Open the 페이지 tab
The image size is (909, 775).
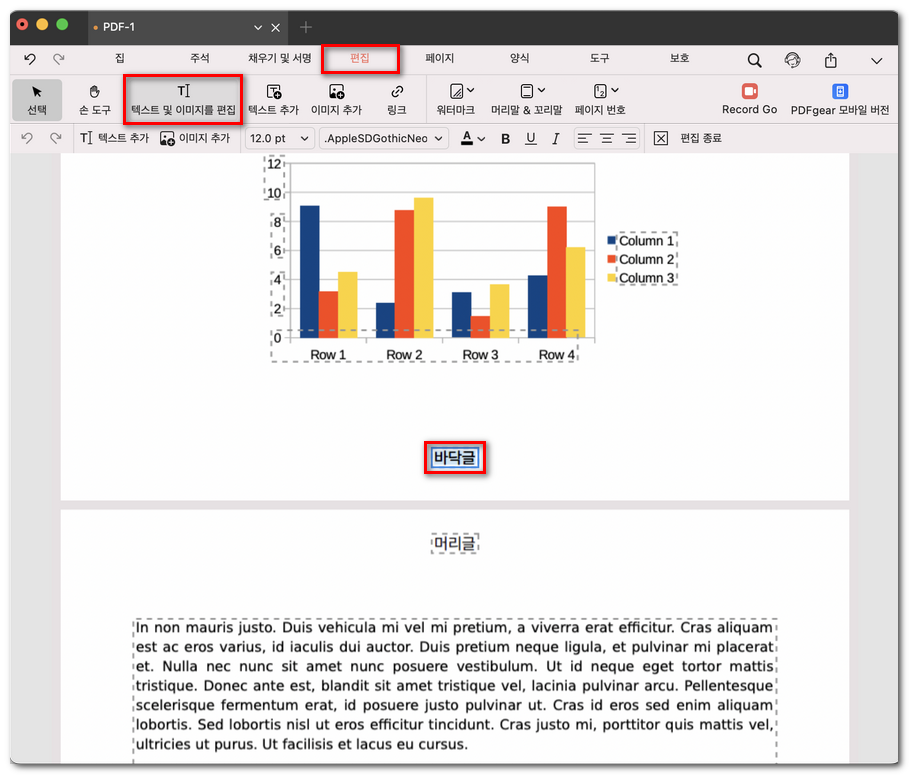click(x=439, y=58)
